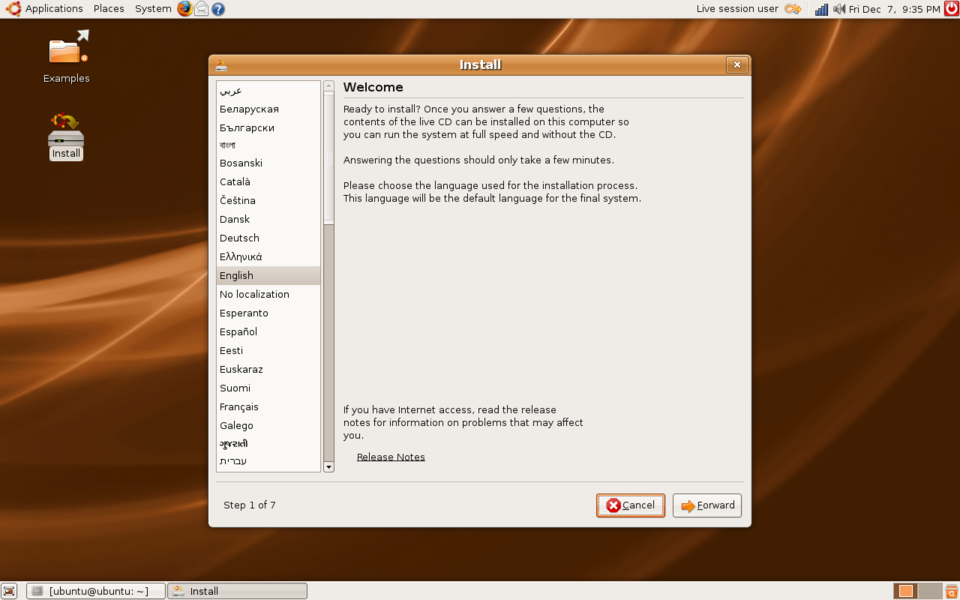The width and height of the screenshot is (960, 600).
Task: Select No localization in the list
Action: (268, 294)
